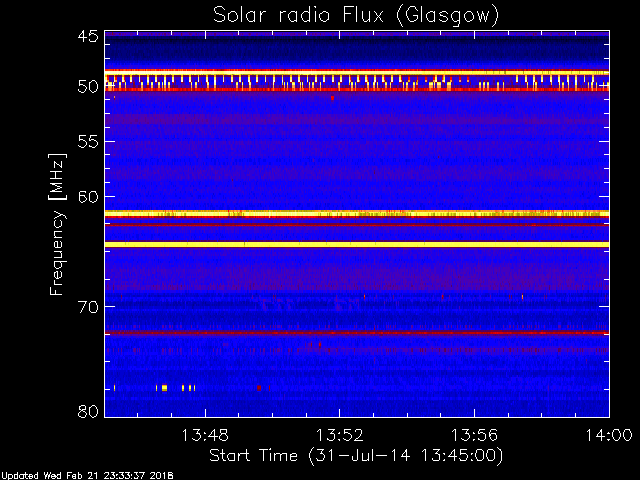Click the red burst spot near 51 MHz
This screenshot has height=480, width=640.
(333, 98)
